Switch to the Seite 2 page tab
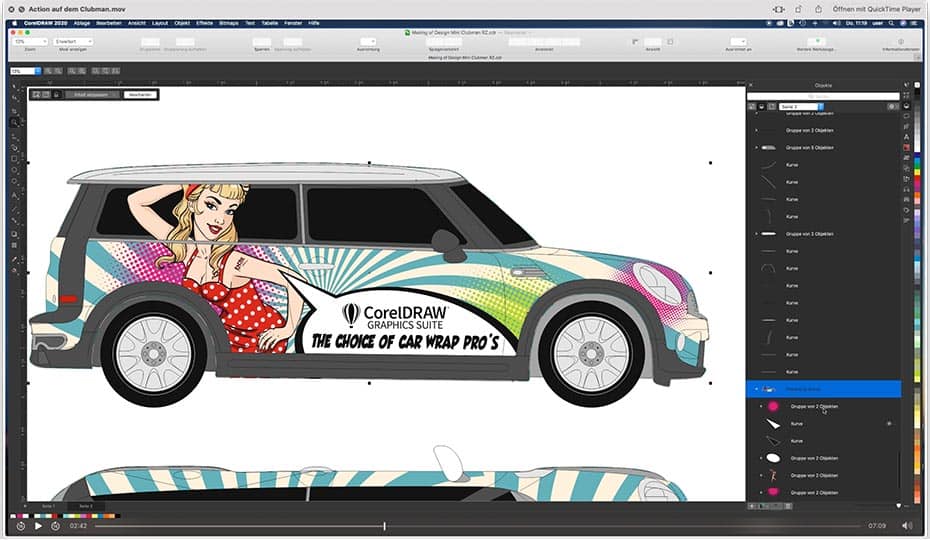The image size is (930, 540). 86,506
